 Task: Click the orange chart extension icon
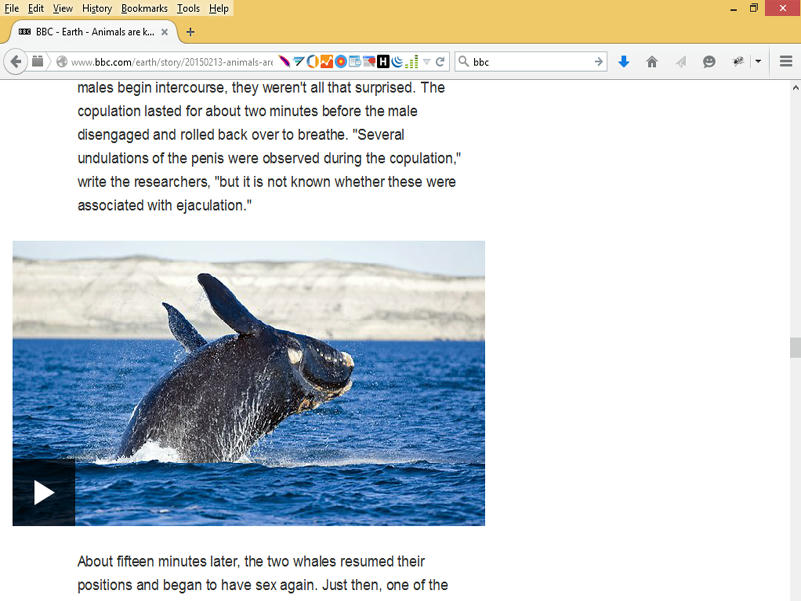tap(326, 62)
